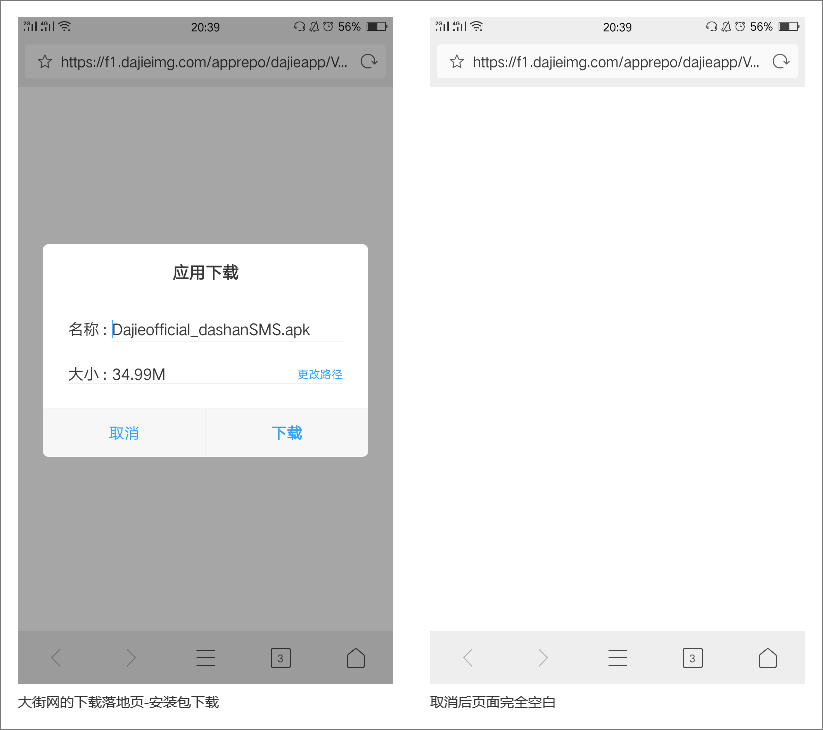Tap the URL address bar in the left phone
The height and width of the screenshot is (730, 823).
point(204,61)
